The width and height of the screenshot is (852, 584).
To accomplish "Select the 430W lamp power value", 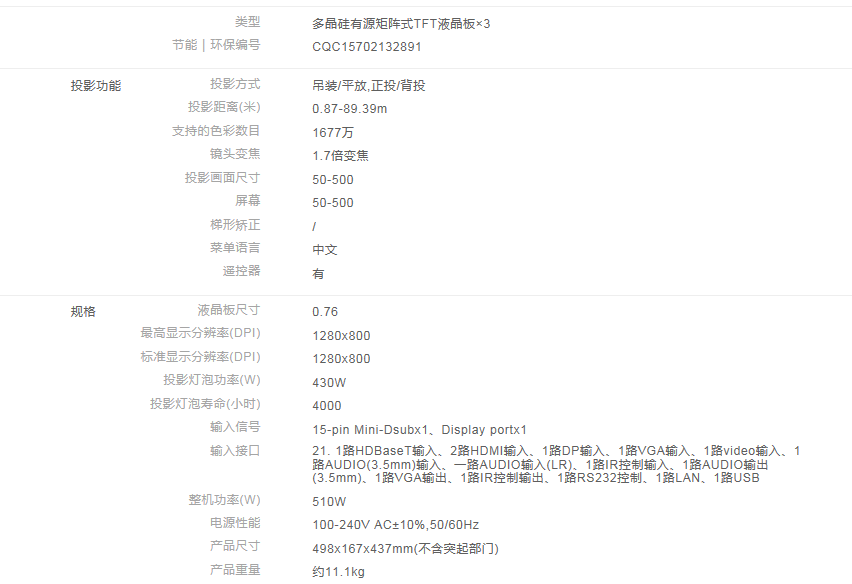I will pos(329,382).
